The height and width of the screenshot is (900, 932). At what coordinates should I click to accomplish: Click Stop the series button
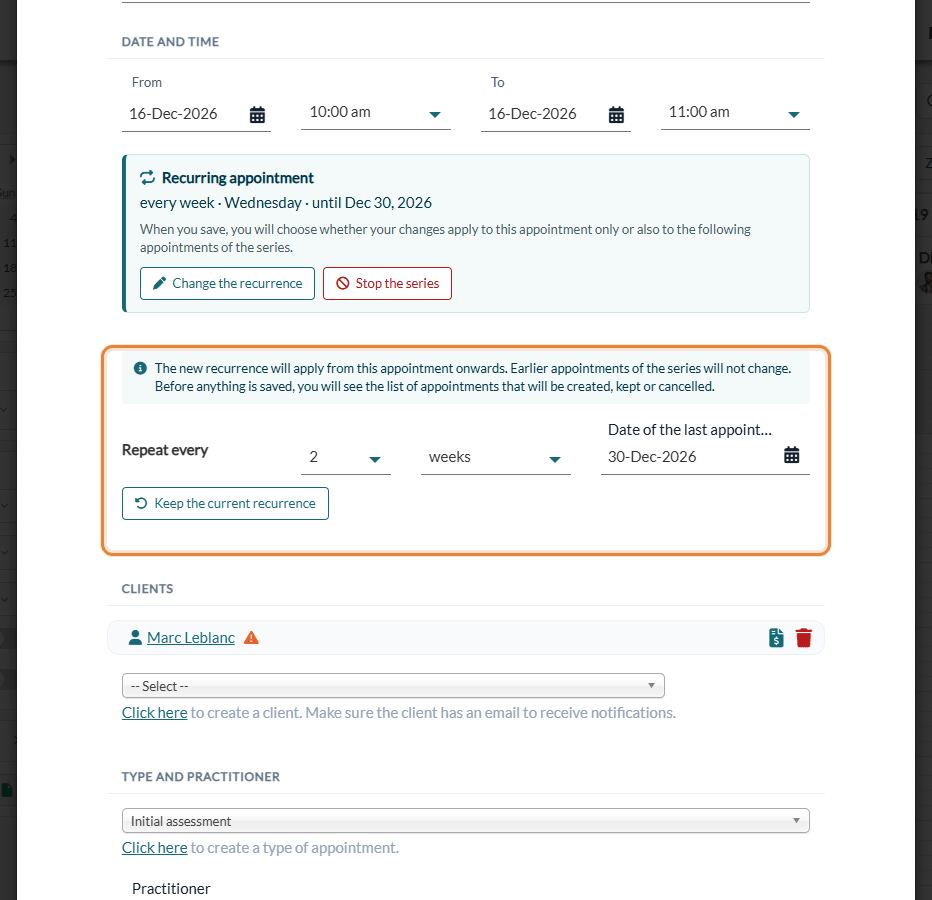(387, 284)
